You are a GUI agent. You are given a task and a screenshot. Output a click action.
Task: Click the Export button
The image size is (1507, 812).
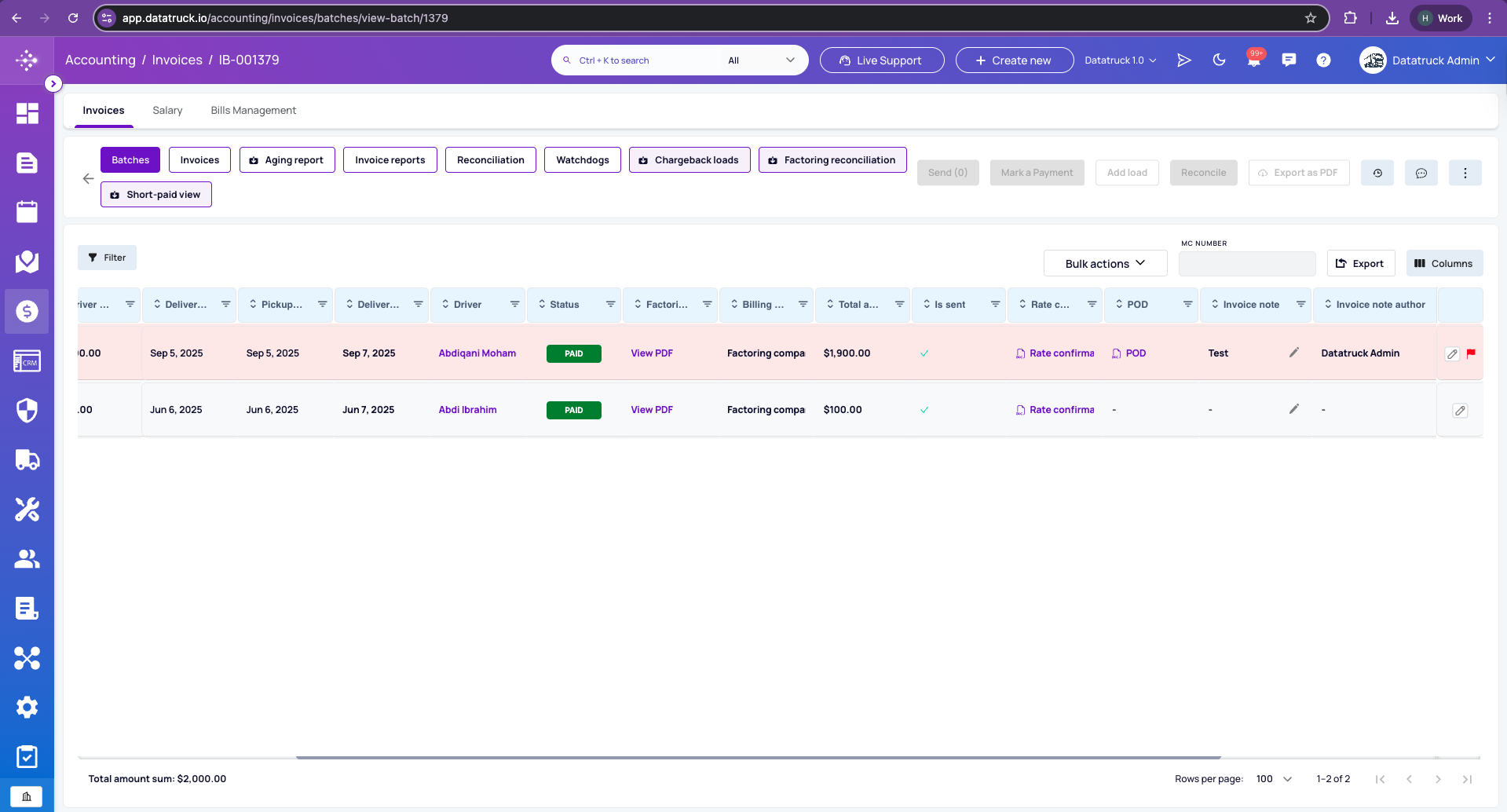[x=1361, y=264]
